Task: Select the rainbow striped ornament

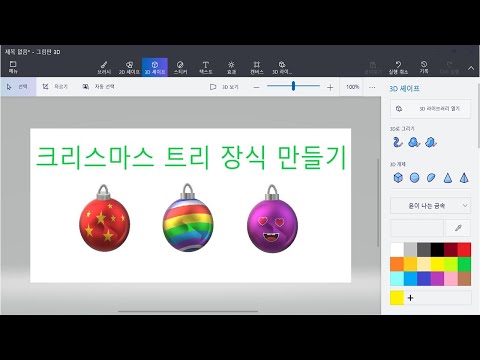Action: pos(188,217)
